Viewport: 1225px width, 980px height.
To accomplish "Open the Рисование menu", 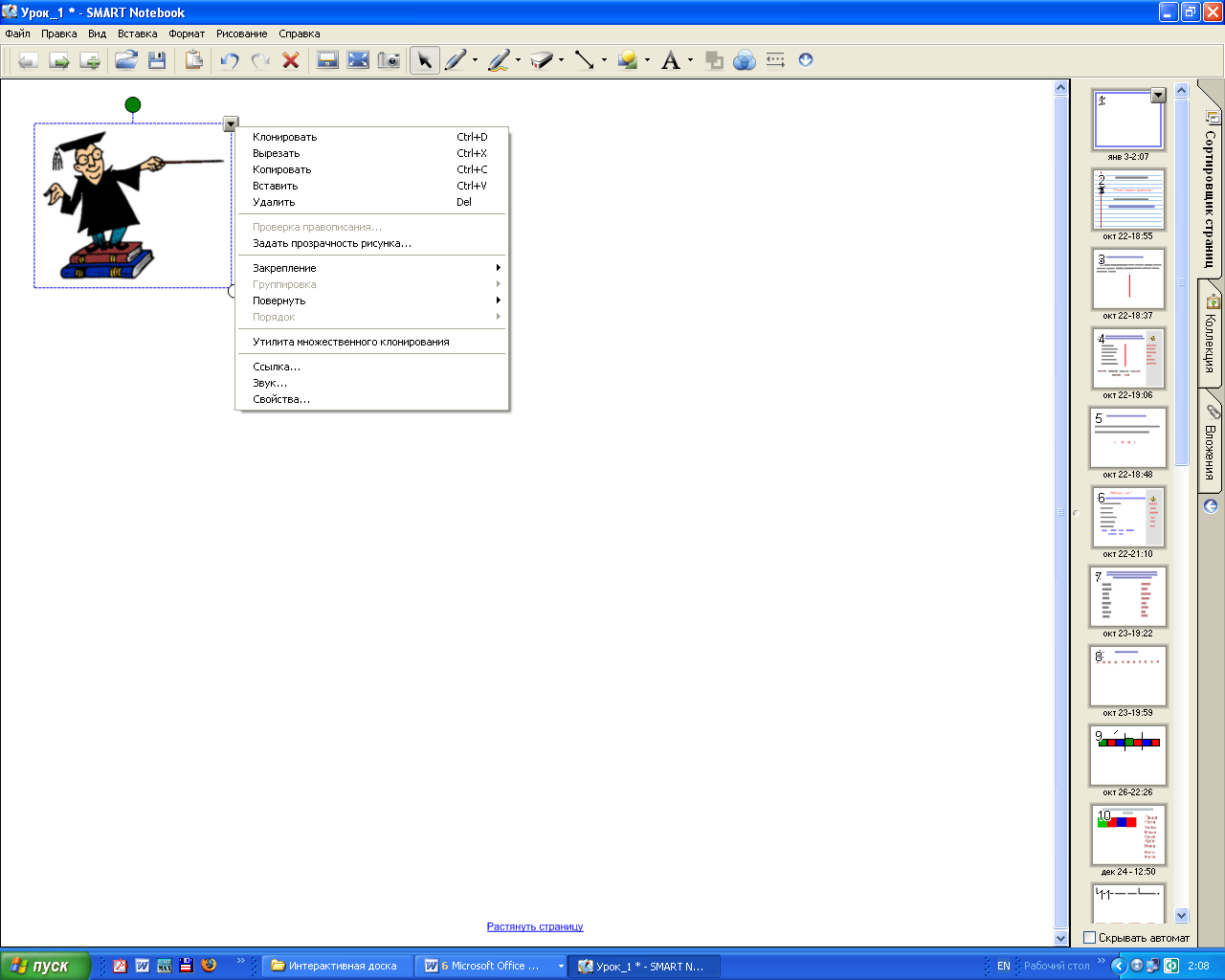I will coord(242,33).
